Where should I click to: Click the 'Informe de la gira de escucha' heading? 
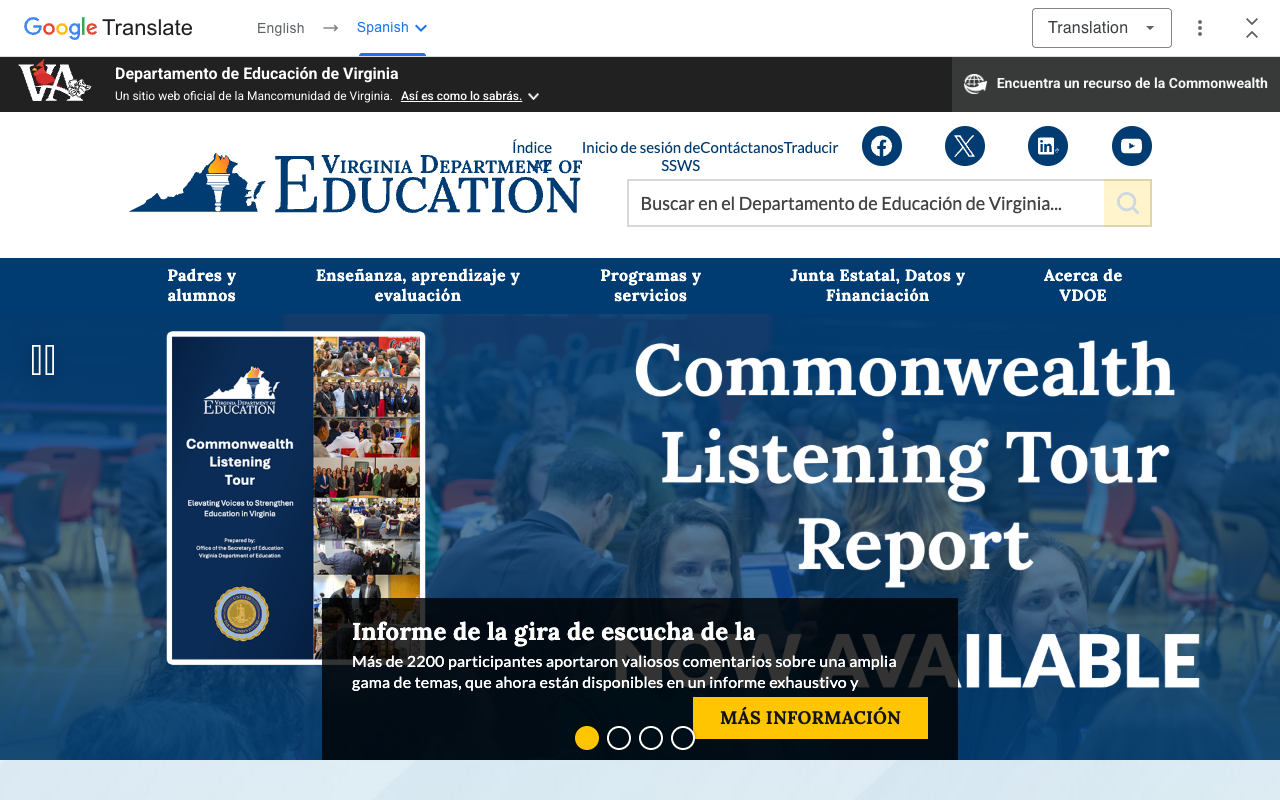pos(553,631)
